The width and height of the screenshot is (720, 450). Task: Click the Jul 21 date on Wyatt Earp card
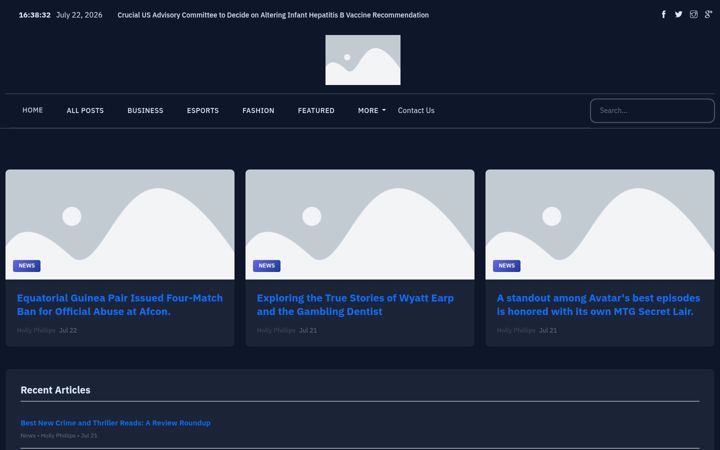pos(308,331)
